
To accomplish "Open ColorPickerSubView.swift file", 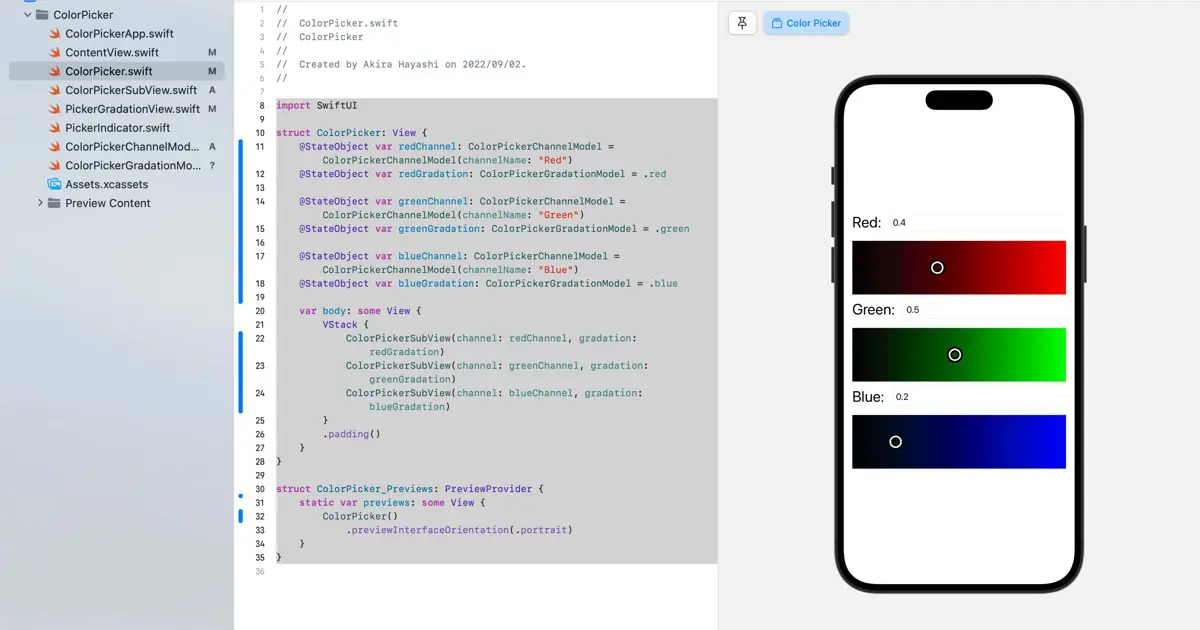I will click(x=131, y=90).
